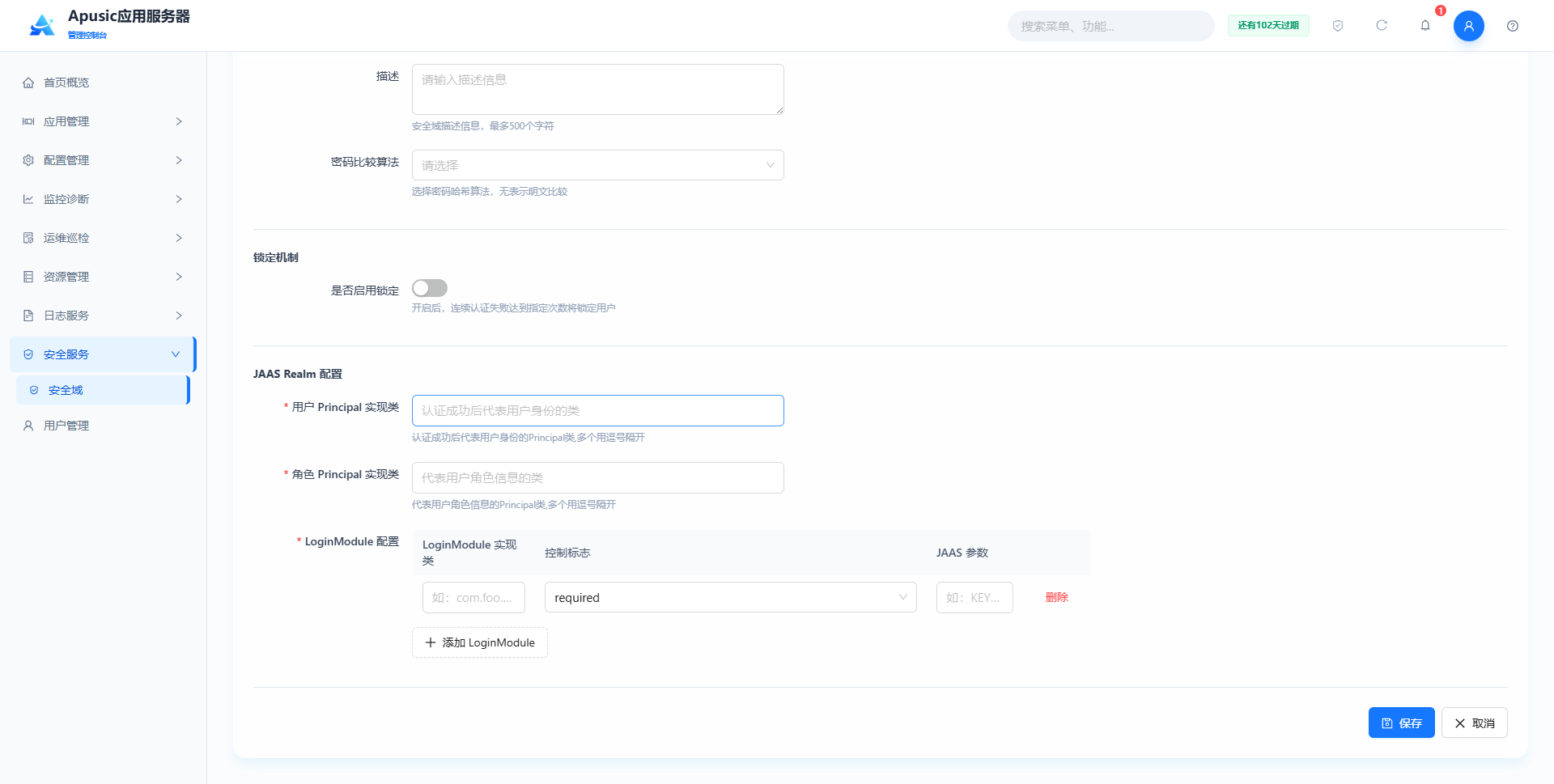The width and height of the screenshot is (1554, 784).
Task: Click the 取消 button
Action: [1474, 723]
